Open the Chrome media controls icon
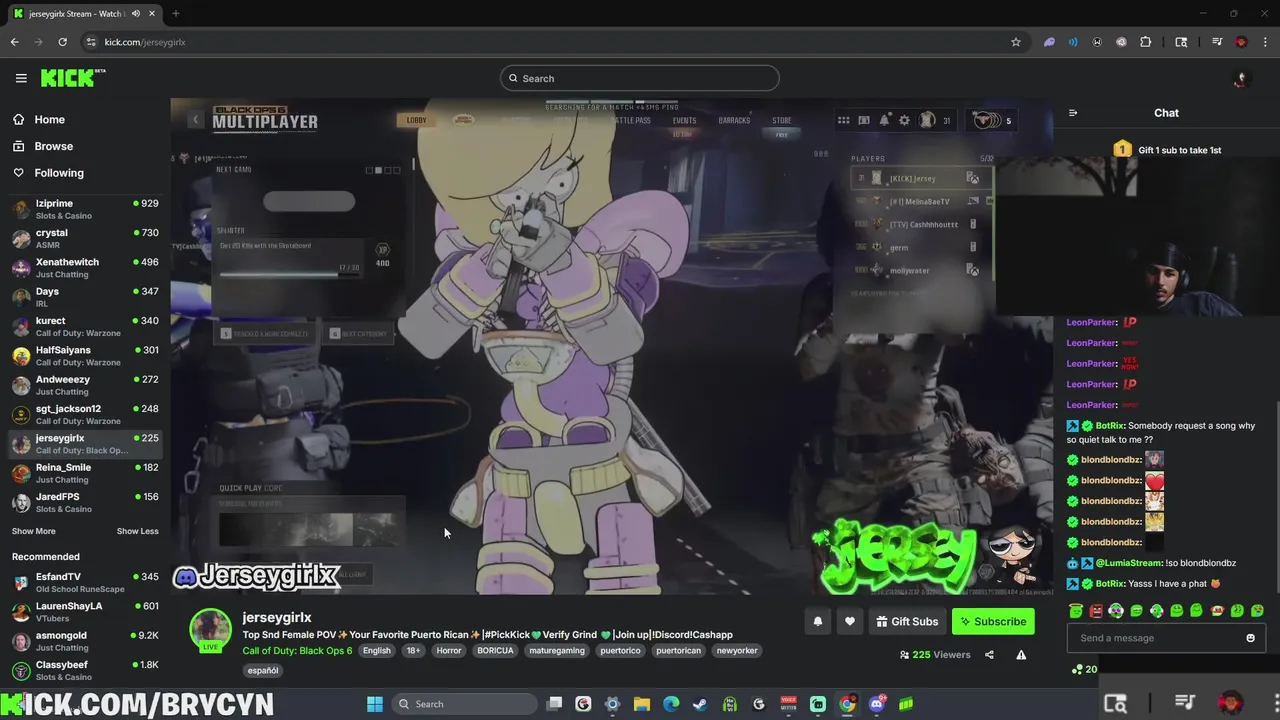Image resolution: width=1280 pixels, height=720 pixels. [1217, 42]
